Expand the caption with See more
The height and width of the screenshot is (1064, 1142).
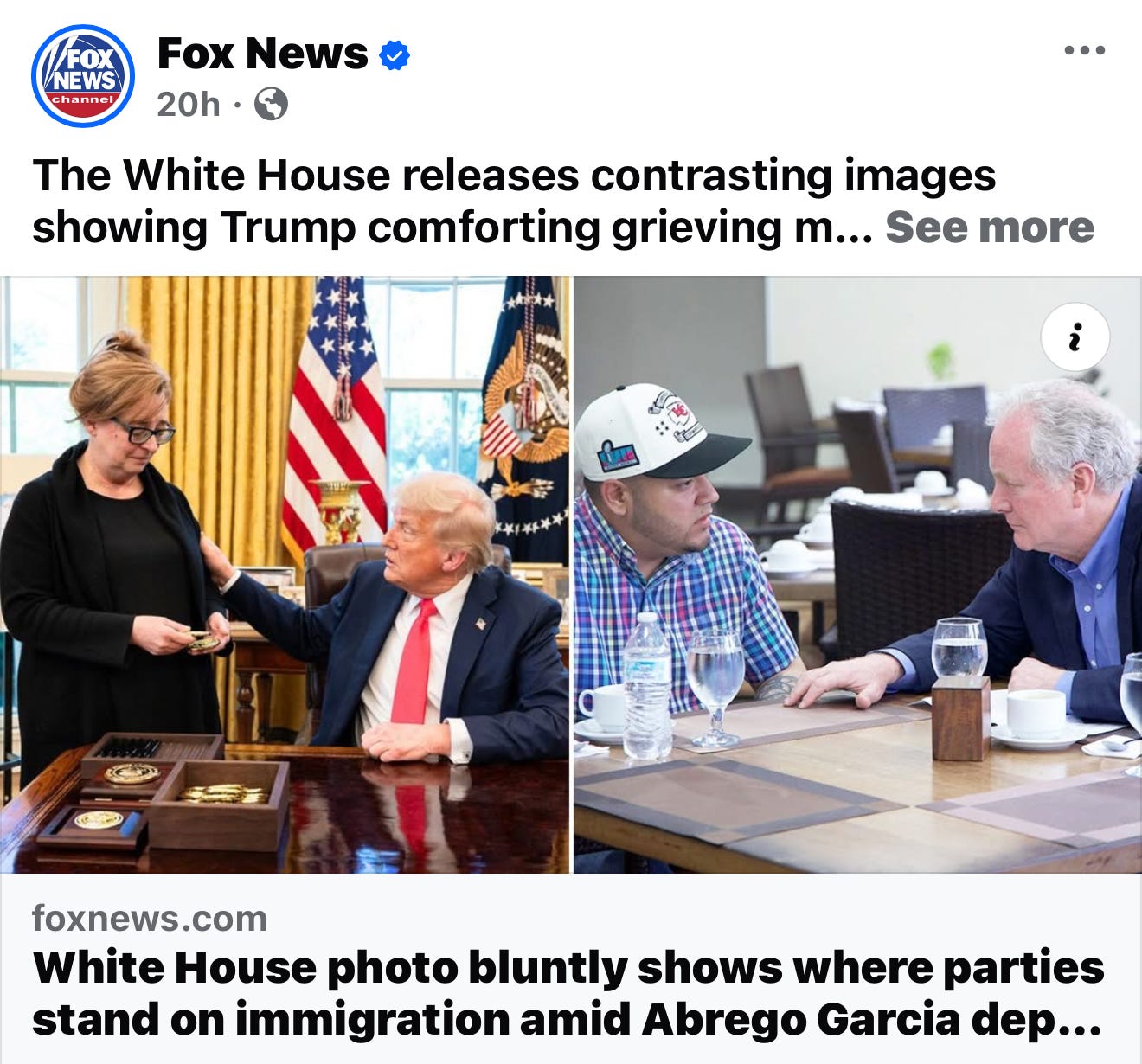pyautogui.click(x=989, y=228)
